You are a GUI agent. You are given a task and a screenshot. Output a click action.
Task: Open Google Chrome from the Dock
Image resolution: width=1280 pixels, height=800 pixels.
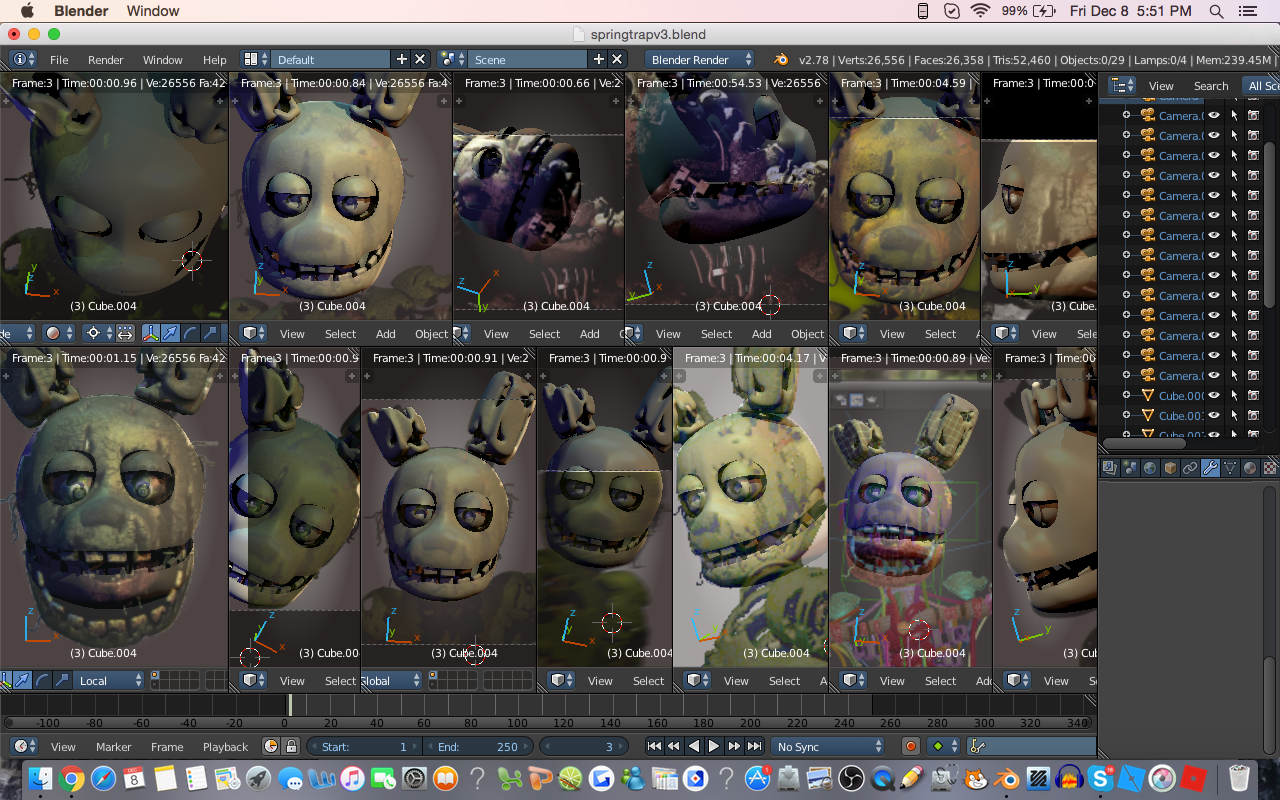click(70, 777)
